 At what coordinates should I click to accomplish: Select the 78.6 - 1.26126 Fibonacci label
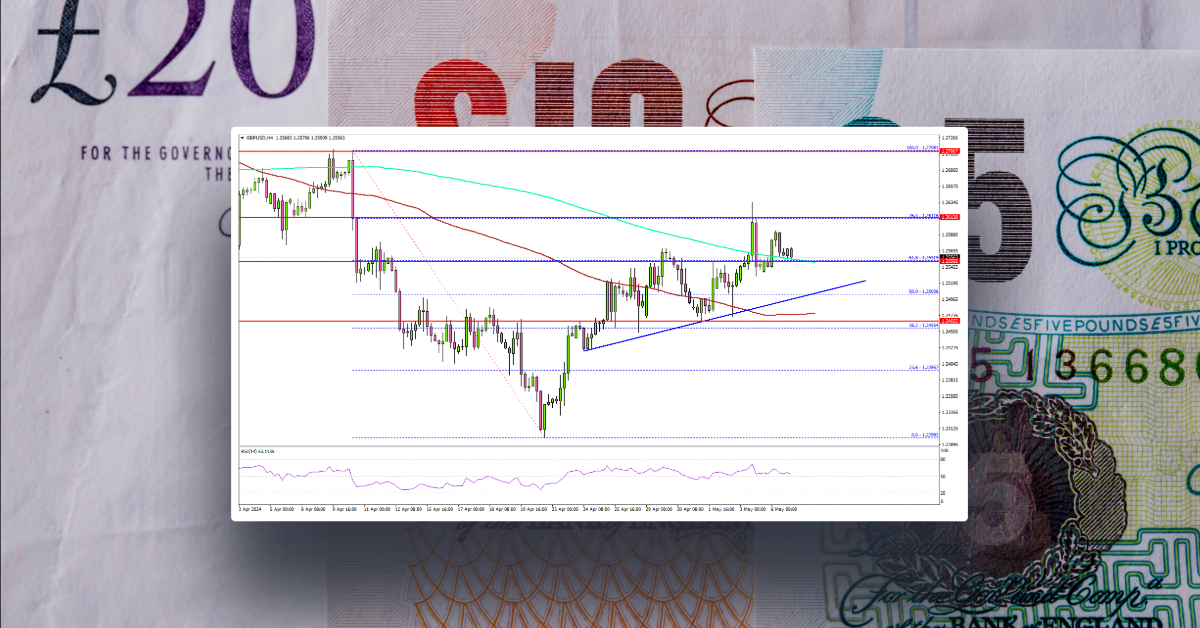[x=924, y=215]
